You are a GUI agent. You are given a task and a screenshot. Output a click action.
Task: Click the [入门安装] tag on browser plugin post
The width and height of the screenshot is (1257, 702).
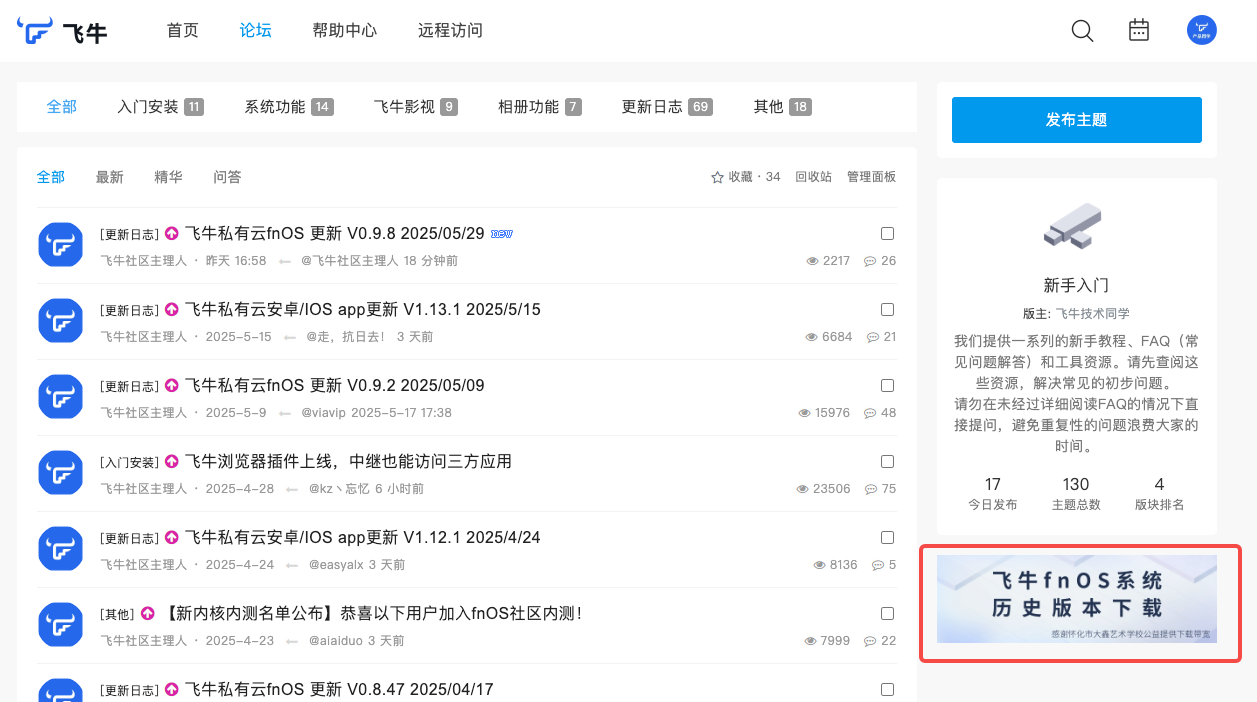(x=129, y=463)
